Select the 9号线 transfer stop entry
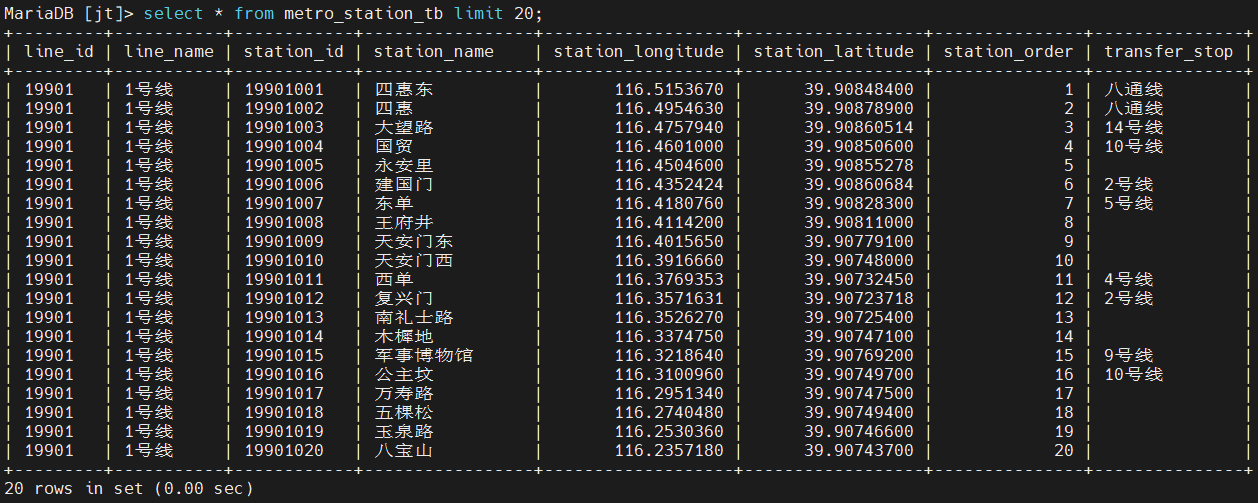 1128,356
